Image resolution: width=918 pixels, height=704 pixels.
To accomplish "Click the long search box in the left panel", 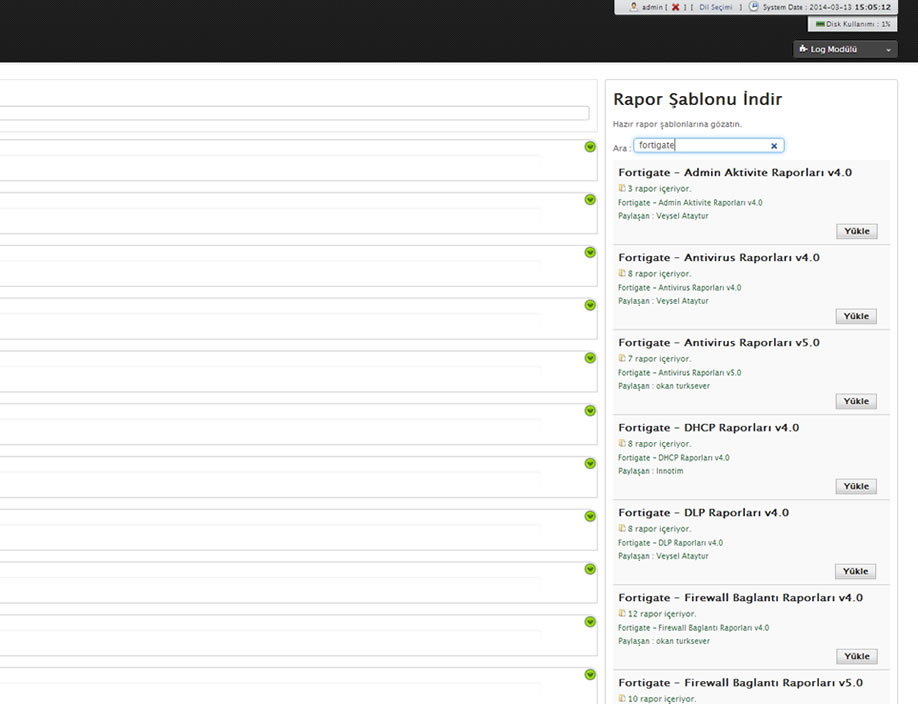I will click(x=294, y=113).
